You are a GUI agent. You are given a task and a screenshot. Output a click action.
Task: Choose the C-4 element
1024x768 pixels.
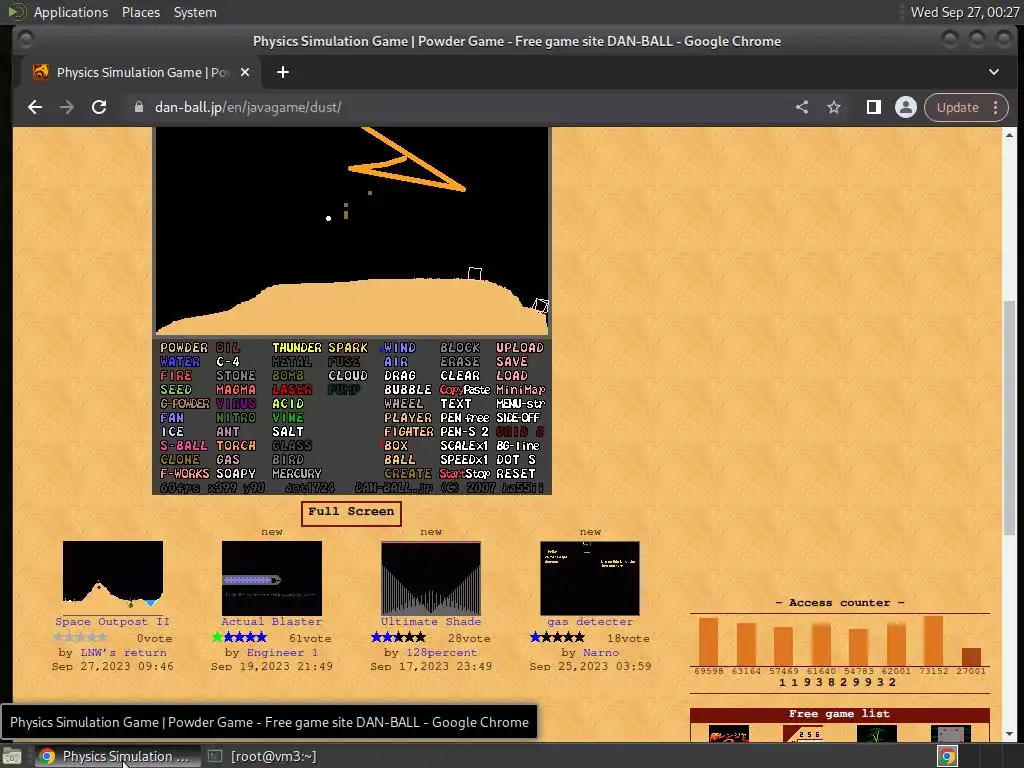click(228, 362)
